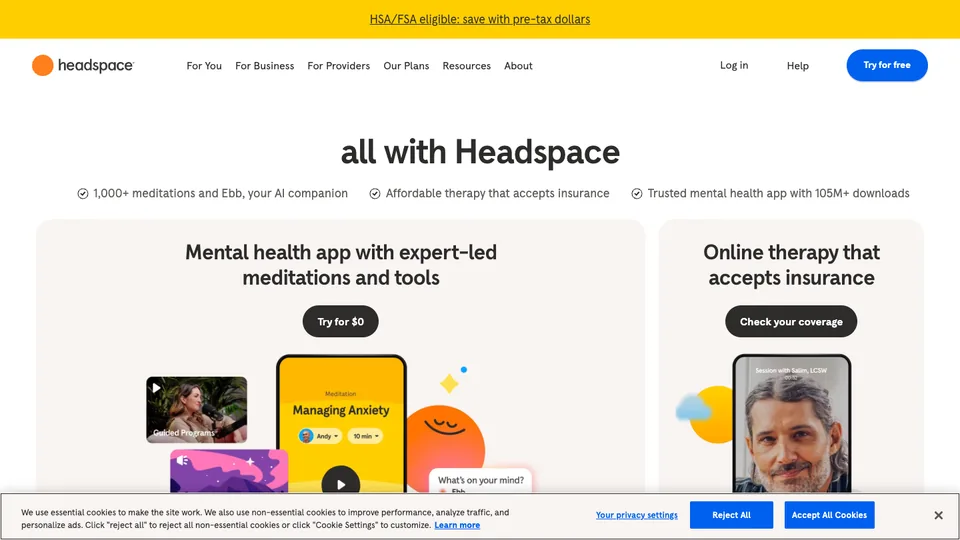Click the play icon on Guided Programs video
Image resolution: width=960 pixels, height=540 pixels.
(x=156, y=388)
